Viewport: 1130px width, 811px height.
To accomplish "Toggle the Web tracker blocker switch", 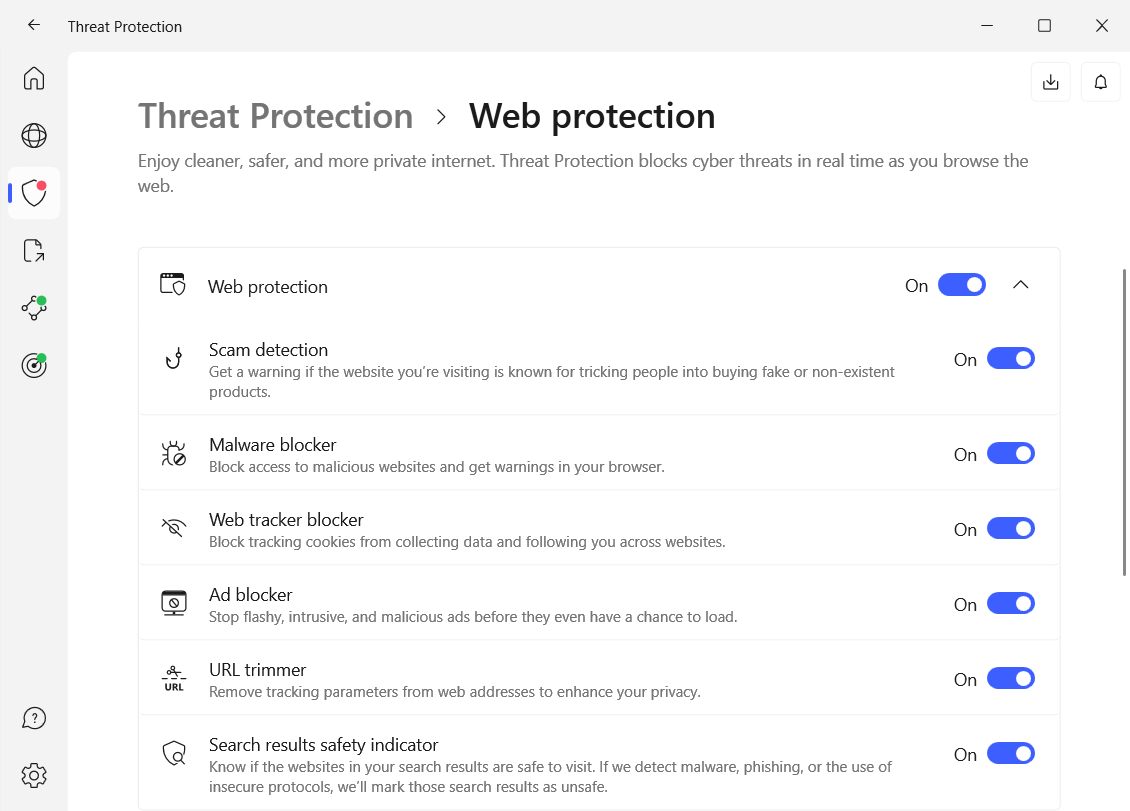I will (1010, 529).
